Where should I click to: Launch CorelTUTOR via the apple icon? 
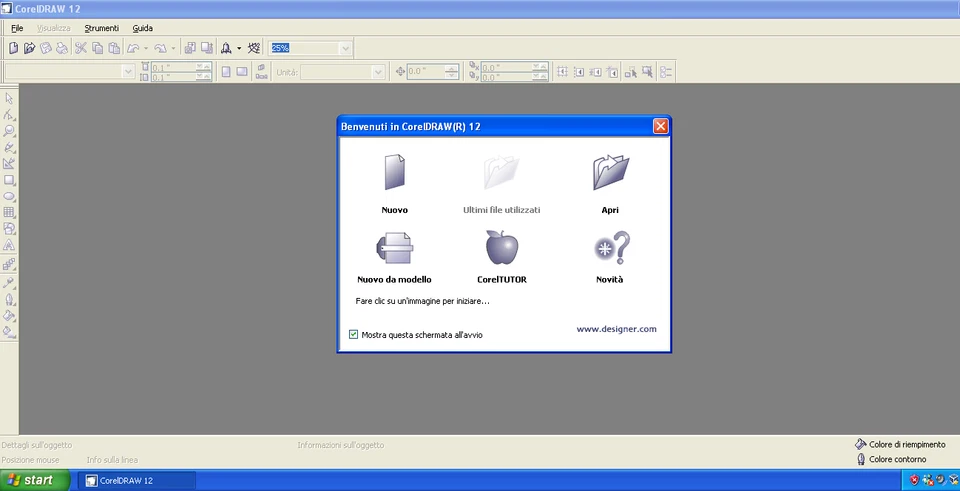502,247
